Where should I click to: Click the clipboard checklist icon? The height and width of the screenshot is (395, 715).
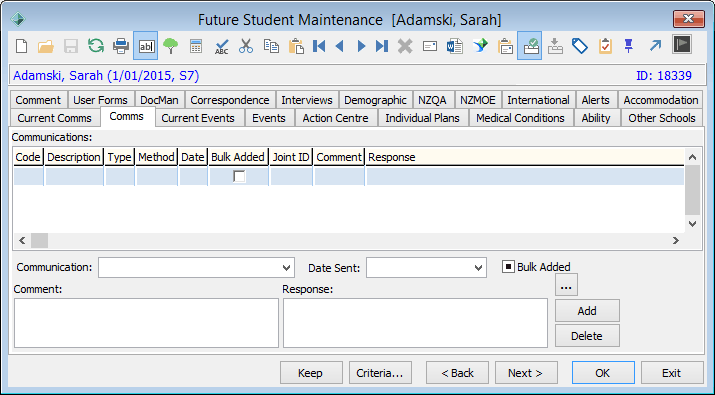pos(605,46)
